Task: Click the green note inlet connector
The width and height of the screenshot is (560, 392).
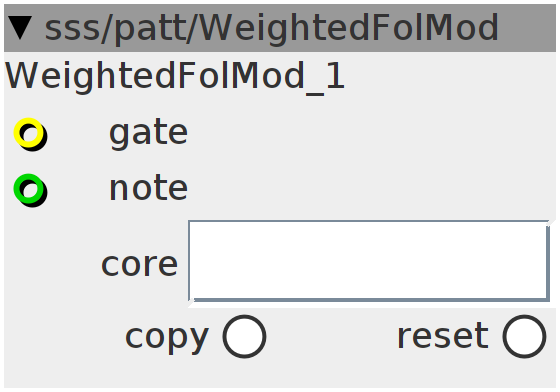Action: pos(30,190)
